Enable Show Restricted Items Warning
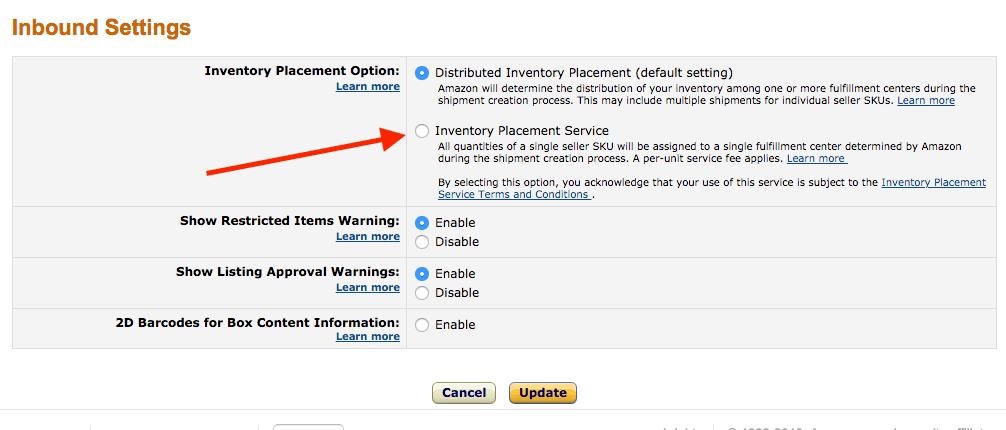Image resolution: width=1006 pixels, height=430 pixels. 422,223
